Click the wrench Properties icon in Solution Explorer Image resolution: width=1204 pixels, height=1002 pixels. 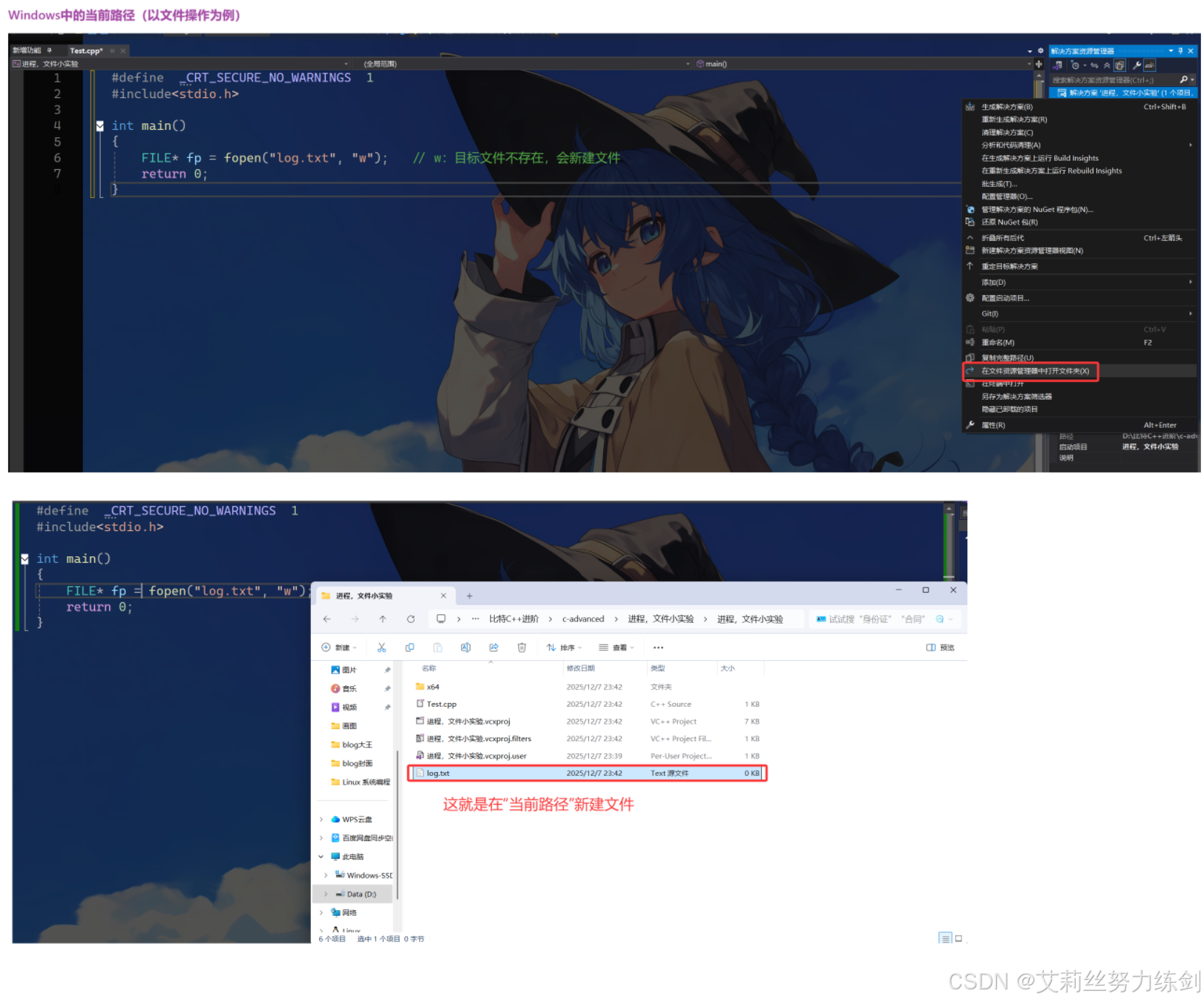[x=1136, y=65]
